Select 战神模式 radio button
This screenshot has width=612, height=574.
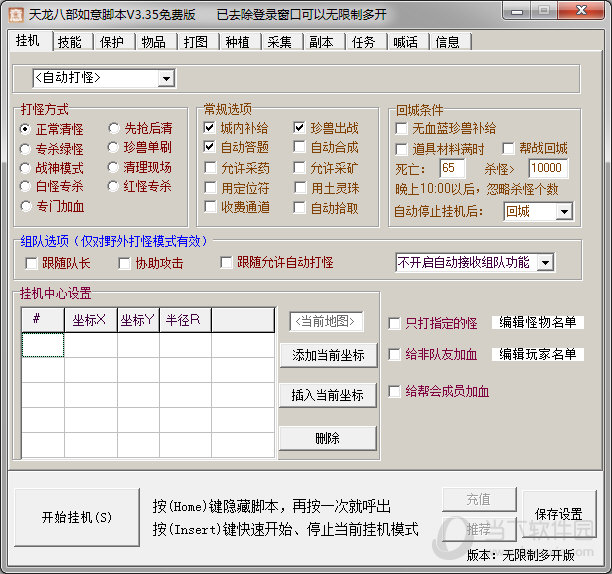pyautogui.click(x=25, y=168)
